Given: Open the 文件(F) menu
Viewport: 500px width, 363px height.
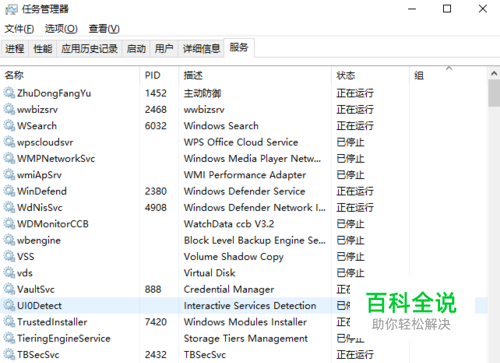Looking at the screenshot, I should (19, 29).
